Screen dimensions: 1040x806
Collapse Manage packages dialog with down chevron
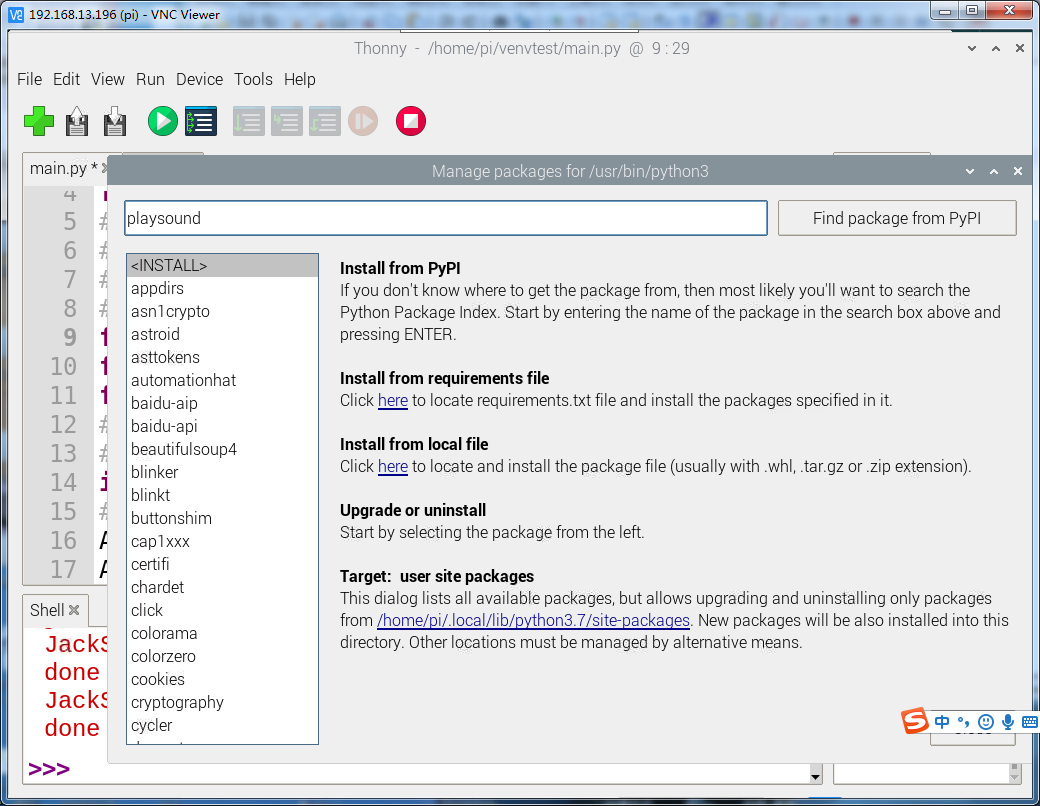pyautogui.click(x=970, y=171)
